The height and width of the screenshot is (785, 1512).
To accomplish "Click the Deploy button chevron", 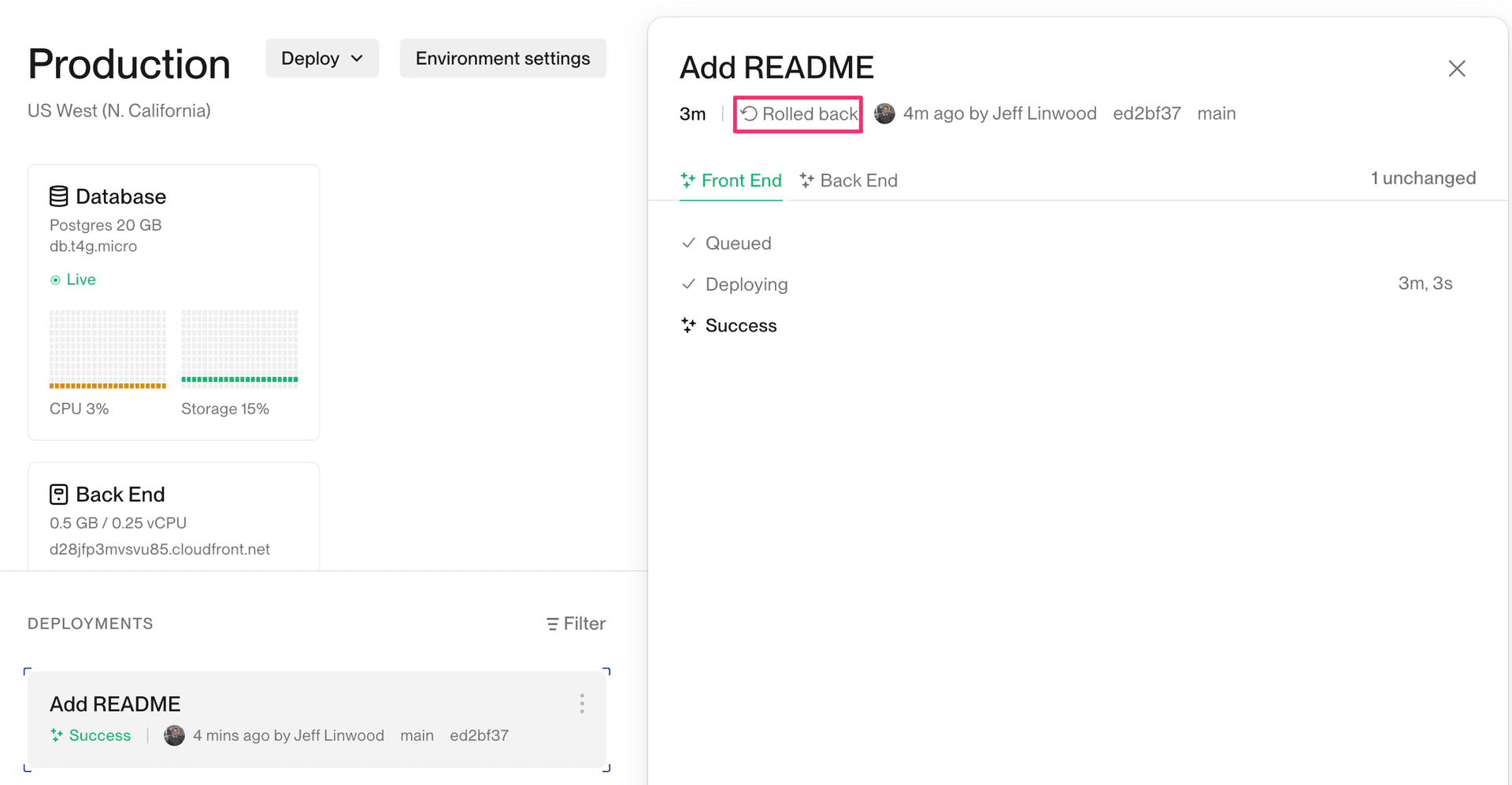I will 358,58.
